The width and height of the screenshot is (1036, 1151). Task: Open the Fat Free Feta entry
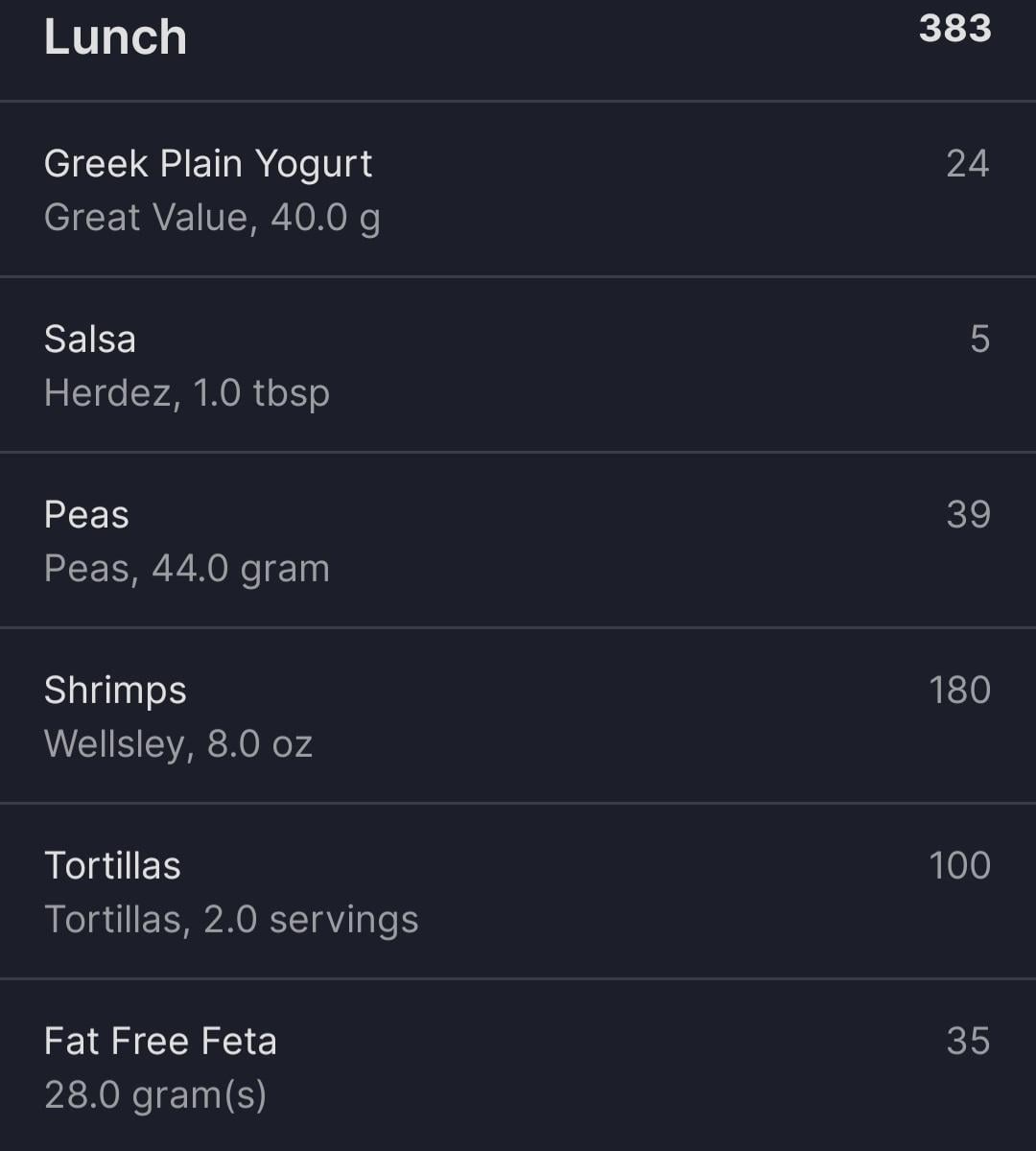(x=518, y=1066)
